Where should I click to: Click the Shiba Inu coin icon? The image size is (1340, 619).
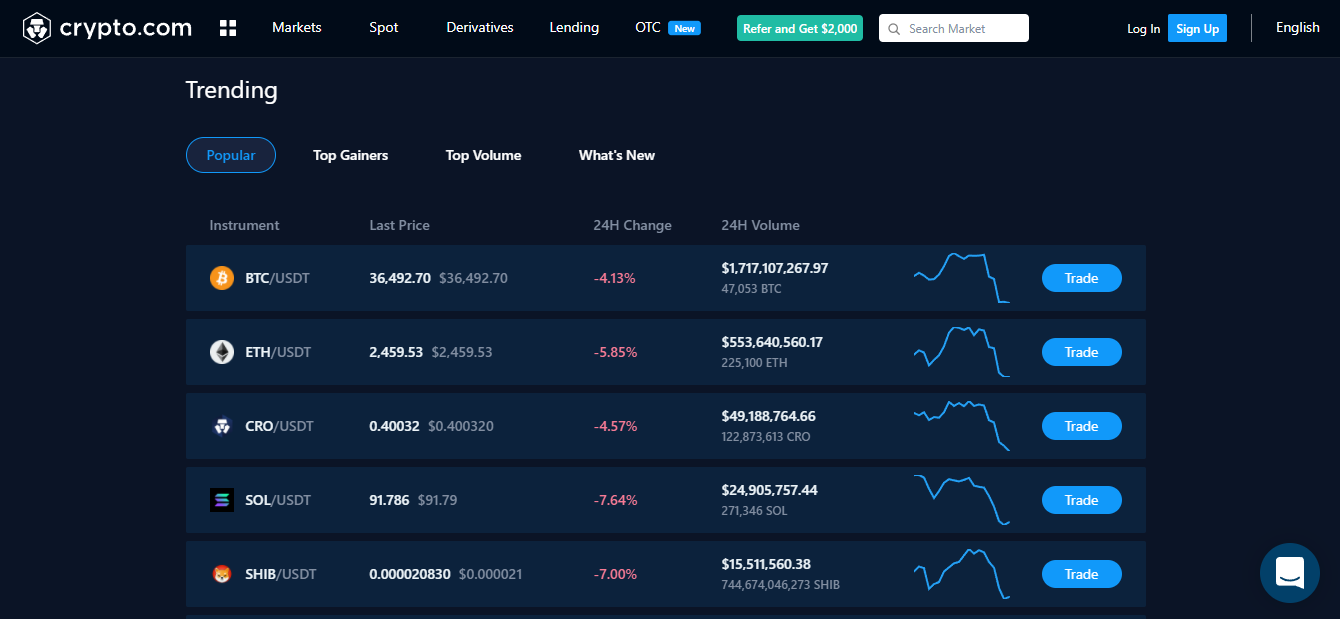[x=222, y=574]
